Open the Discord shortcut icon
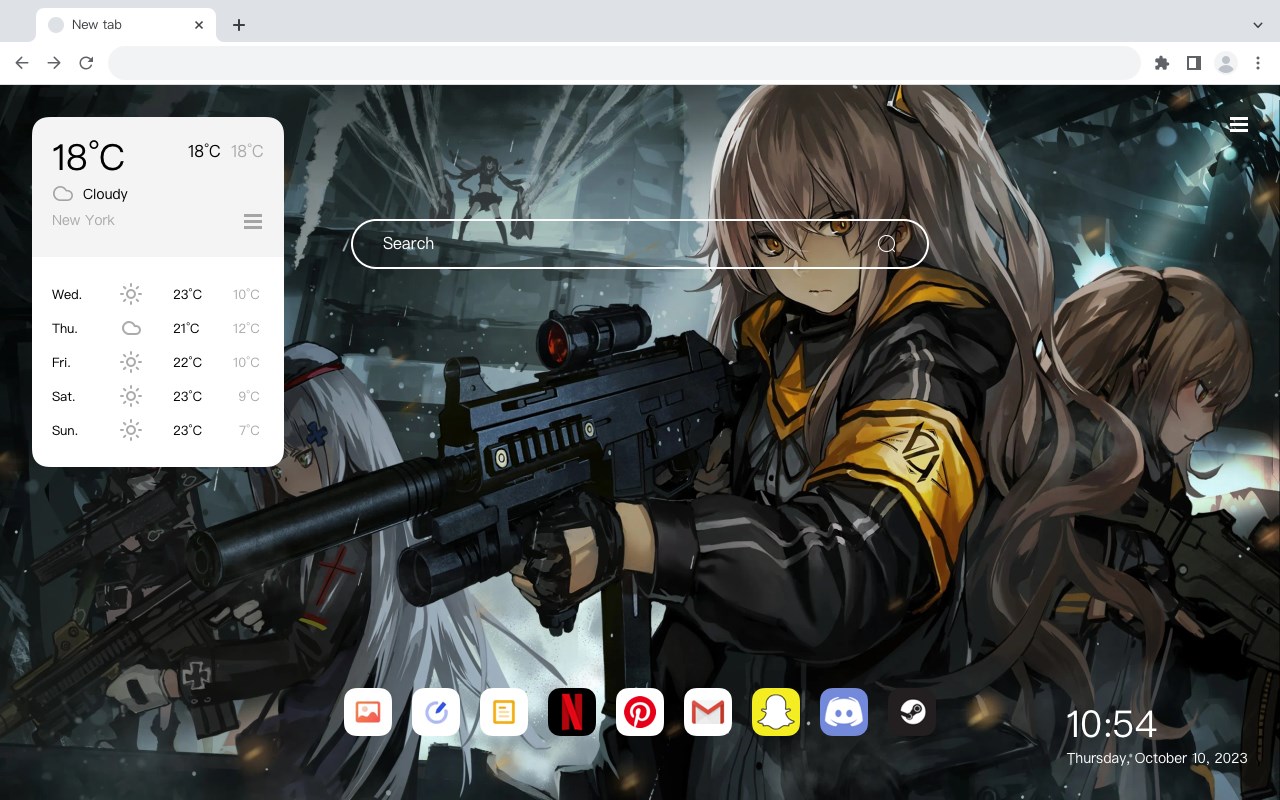1280x800 pixels. [844, 712]
